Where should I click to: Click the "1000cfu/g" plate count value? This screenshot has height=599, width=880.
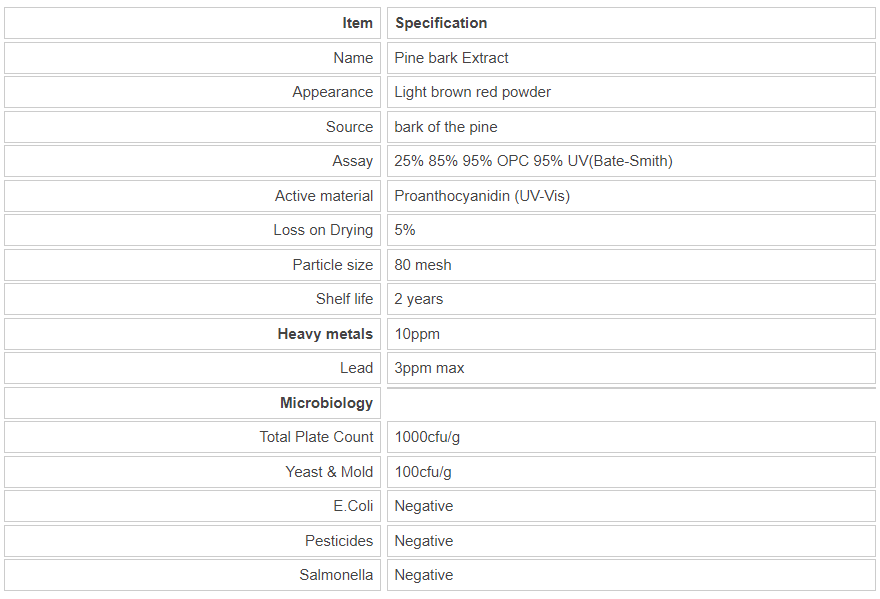tap(427, 437)
